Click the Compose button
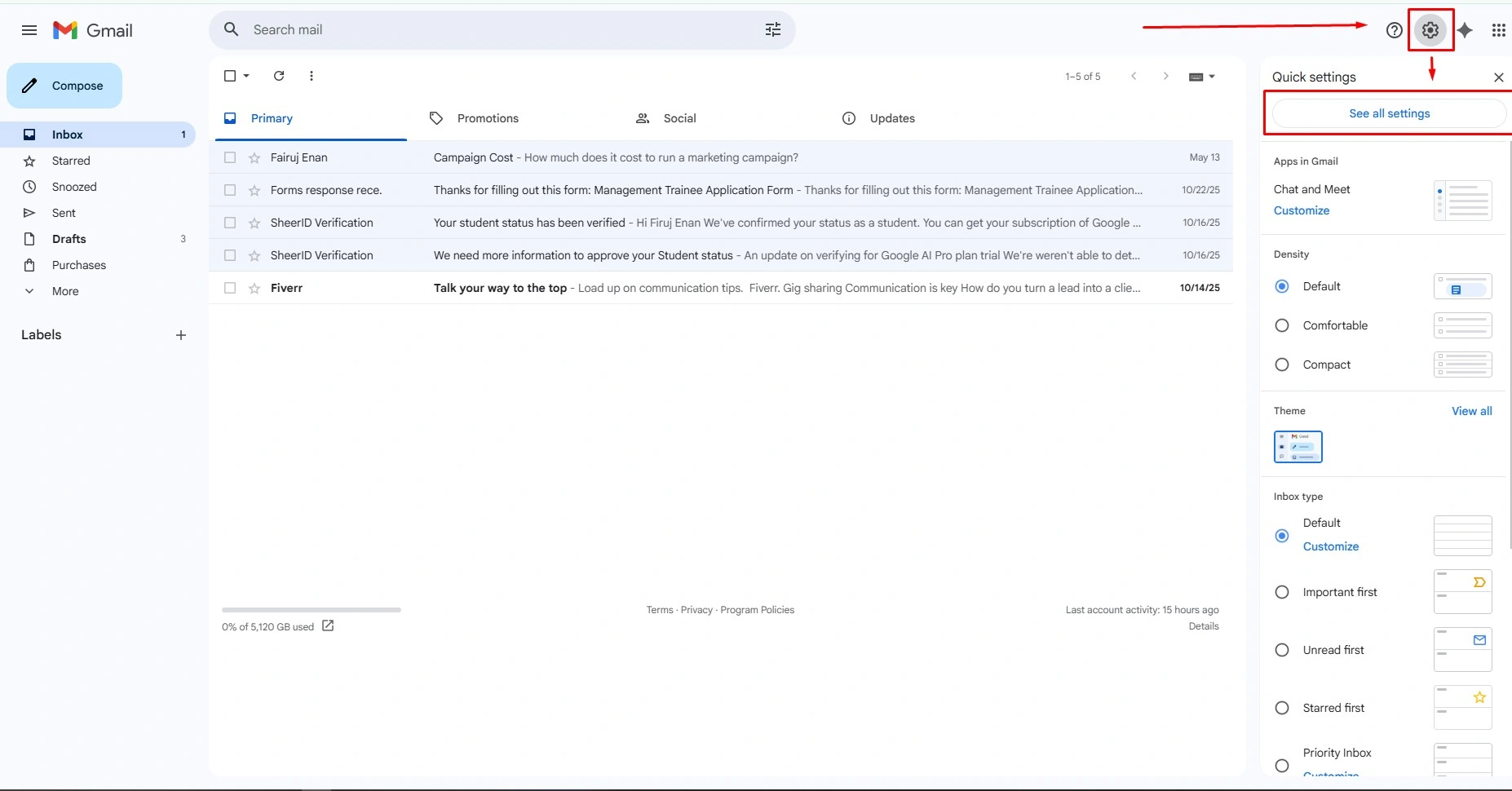 click(x=64, y=86)
